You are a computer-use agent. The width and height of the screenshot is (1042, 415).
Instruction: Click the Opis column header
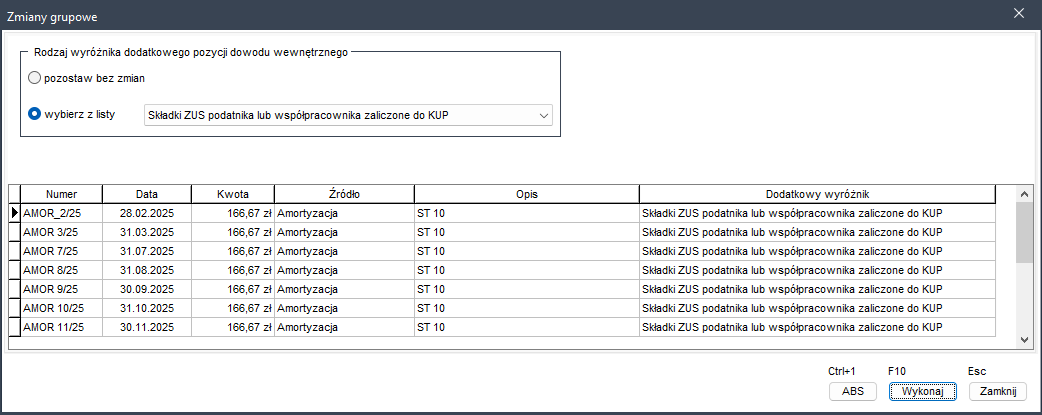tap(527, 194)
